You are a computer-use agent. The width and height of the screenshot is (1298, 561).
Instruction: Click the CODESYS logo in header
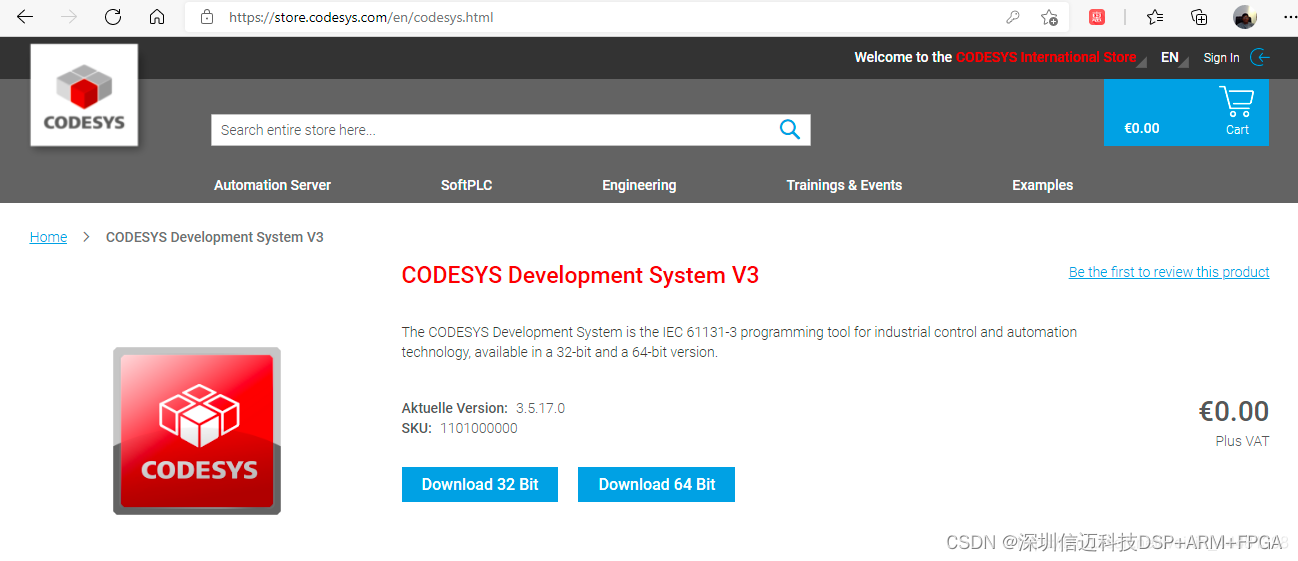[x=84, y=96]
